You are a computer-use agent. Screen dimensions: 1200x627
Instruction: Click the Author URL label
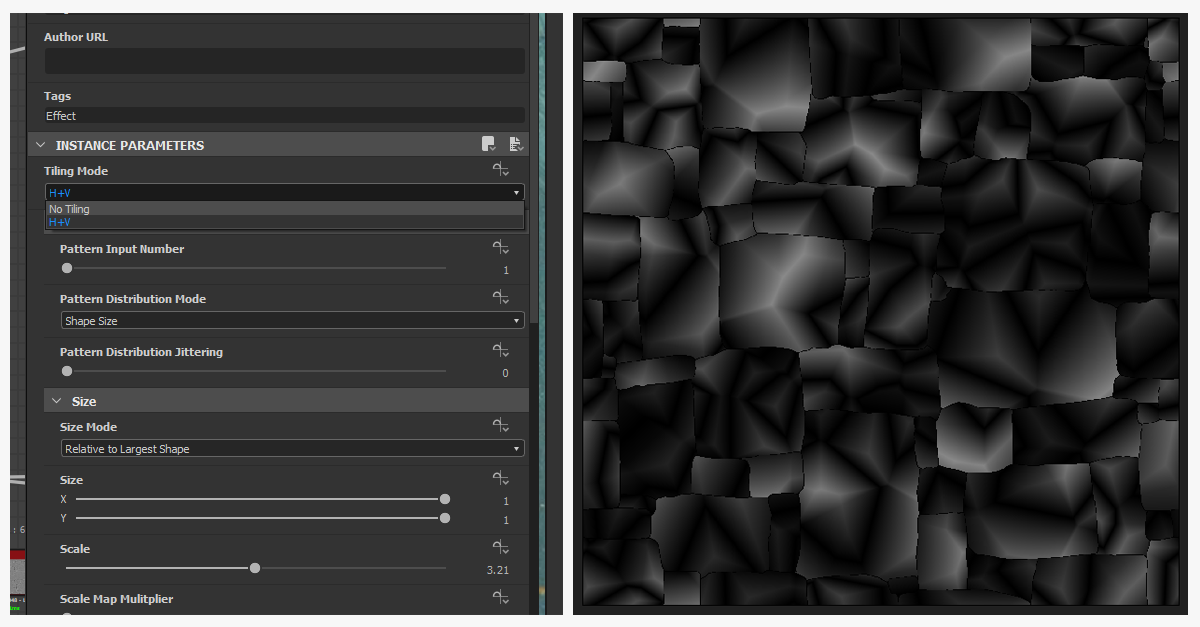[76, 37]
